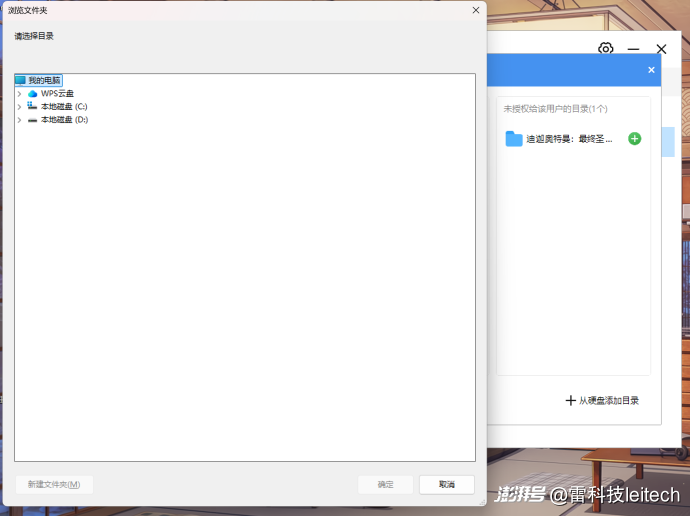Click the plus icon beside 从硬盘添加目录

[x=570, y=400]
